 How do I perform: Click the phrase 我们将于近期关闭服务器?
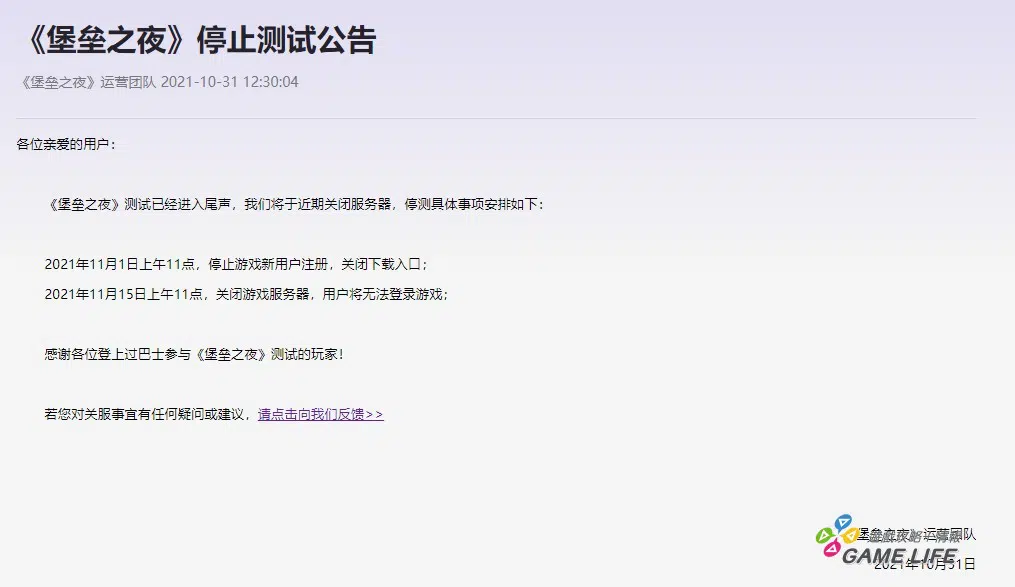pos(317,204)
